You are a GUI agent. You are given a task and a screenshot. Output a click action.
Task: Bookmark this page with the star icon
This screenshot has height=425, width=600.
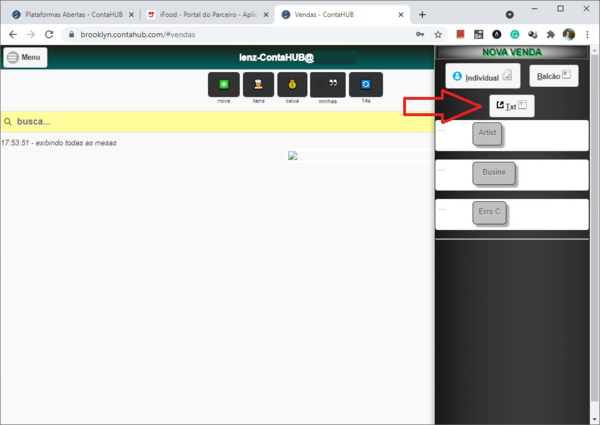pos(438,34)
